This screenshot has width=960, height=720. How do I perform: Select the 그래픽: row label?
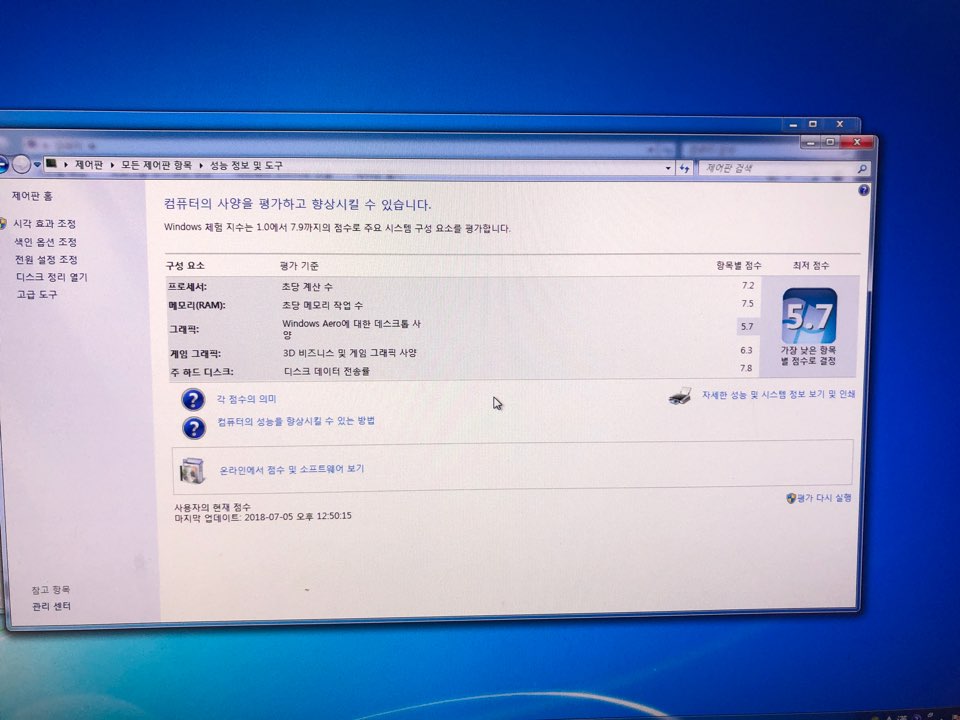(x=184, y=329)
